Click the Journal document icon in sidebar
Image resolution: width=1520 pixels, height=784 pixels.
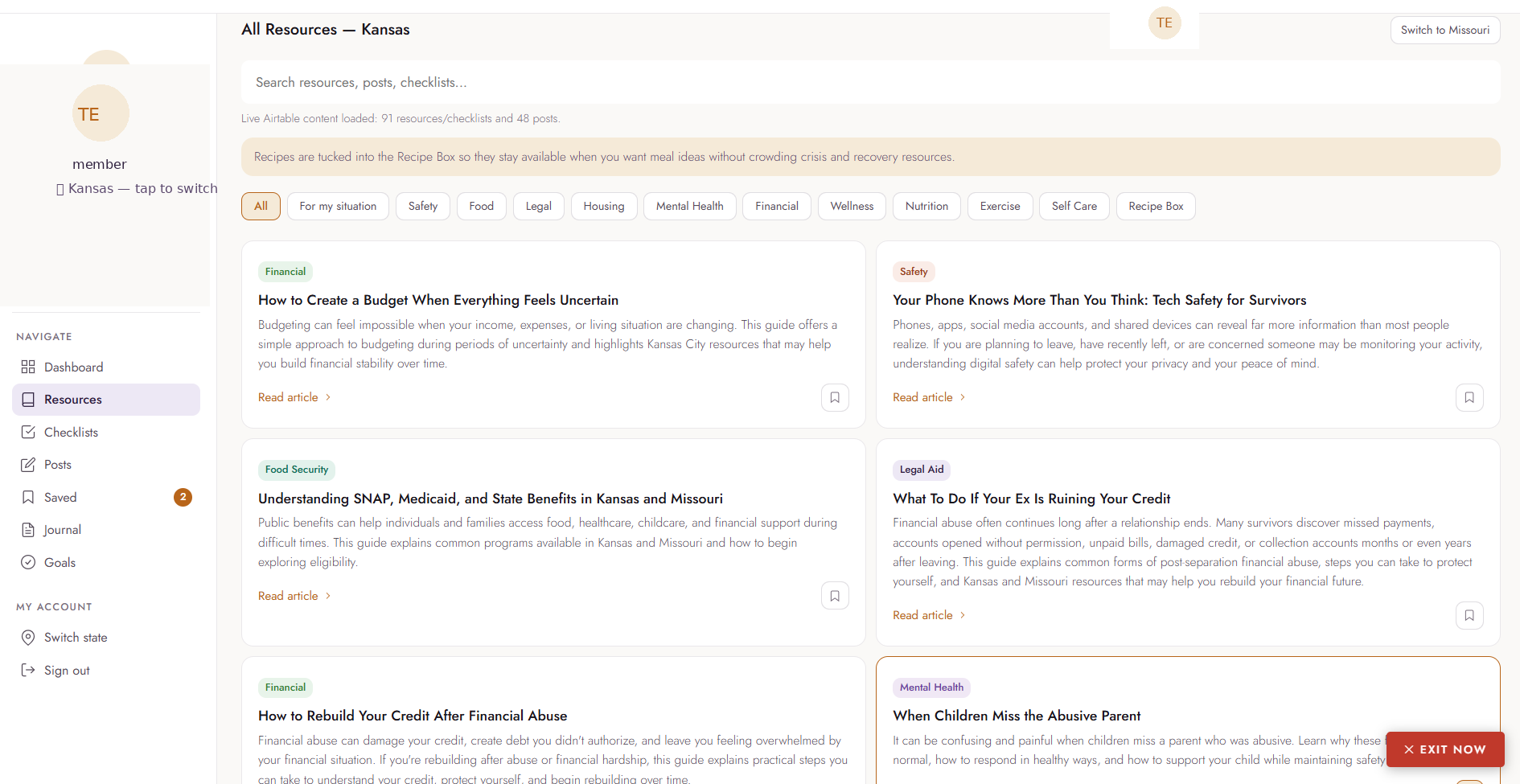(28, 530)
